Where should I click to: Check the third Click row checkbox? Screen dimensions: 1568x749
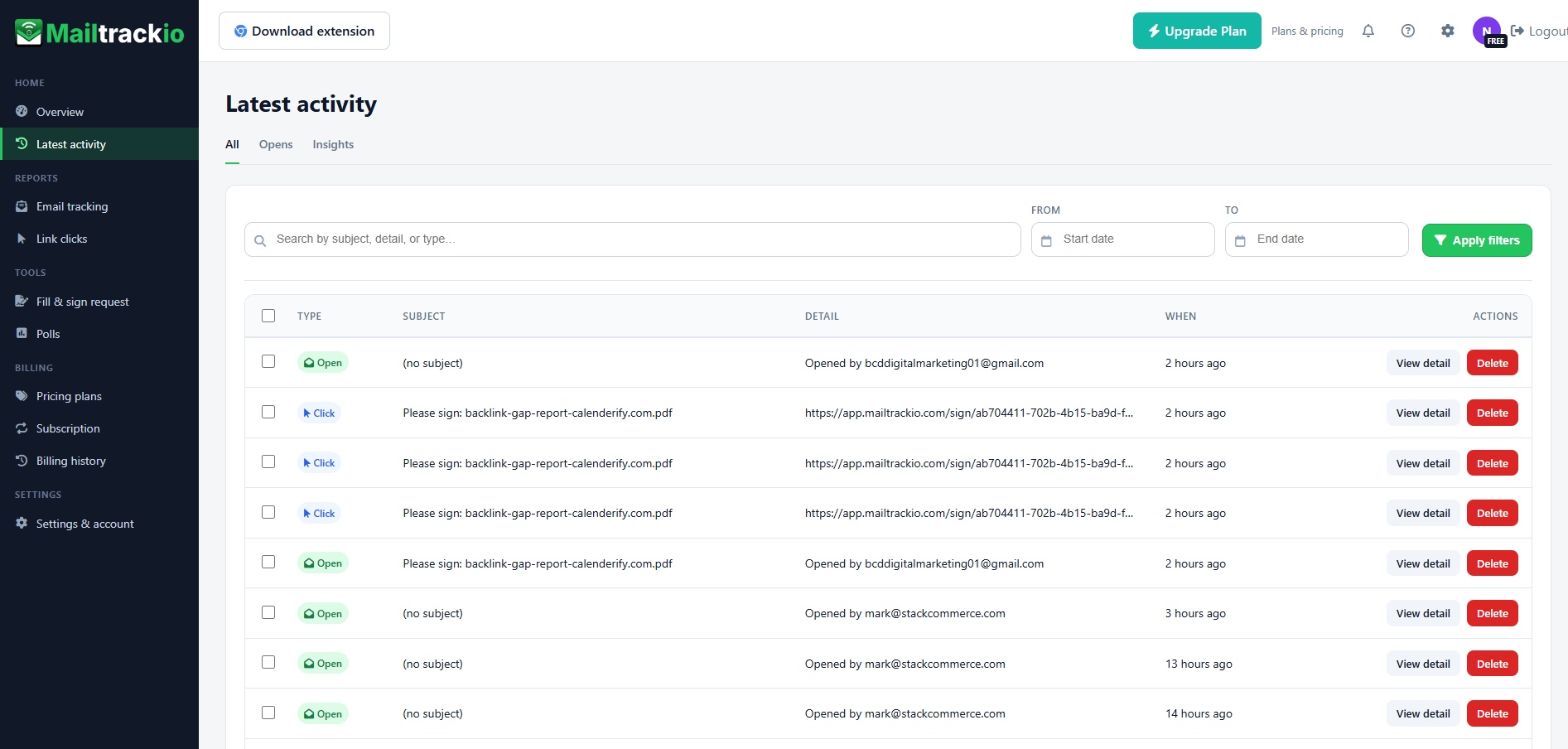pos(268,512)
